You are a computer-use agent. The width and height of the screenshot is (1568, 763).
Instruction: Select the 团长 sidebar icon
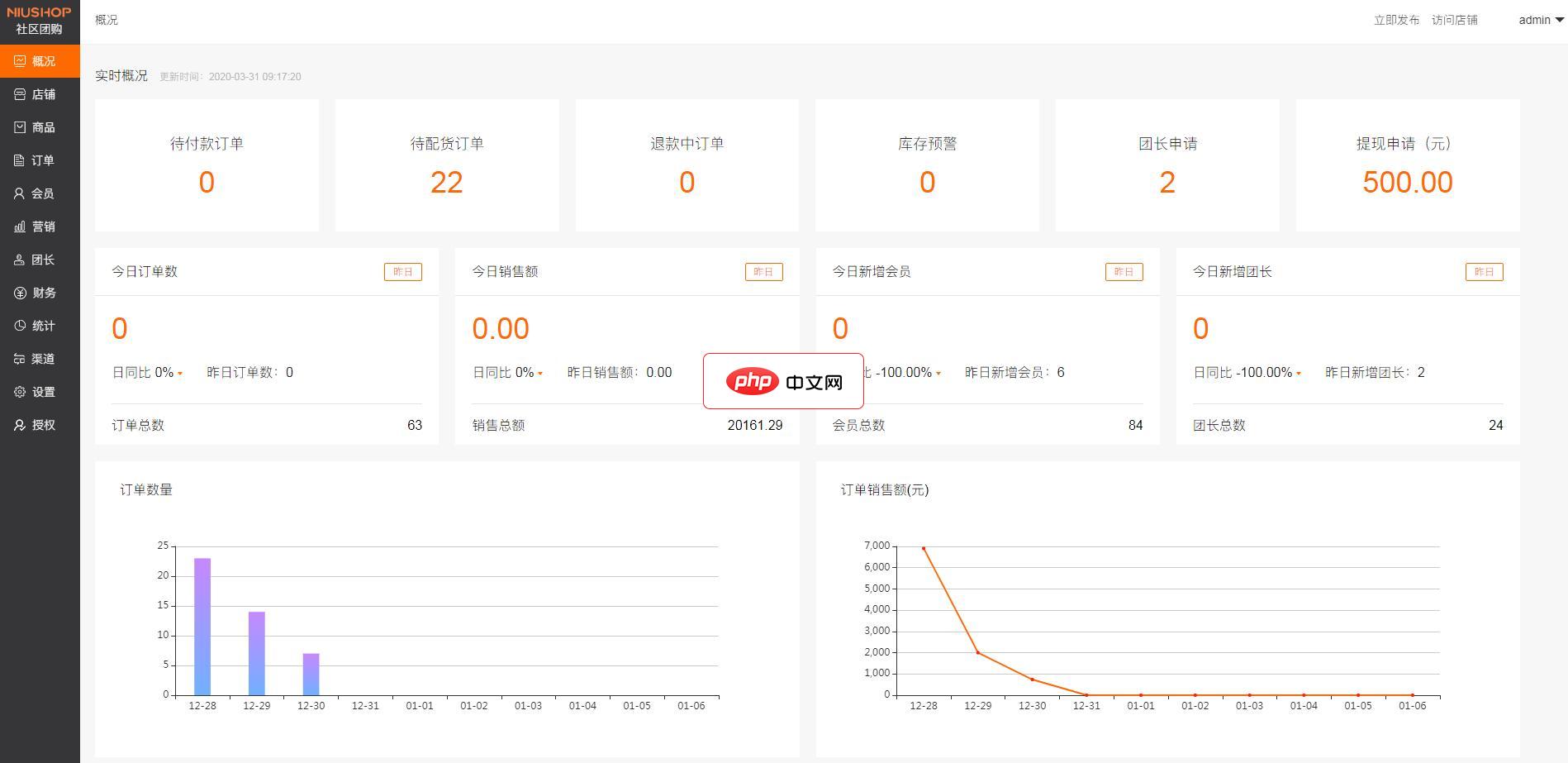39,260
